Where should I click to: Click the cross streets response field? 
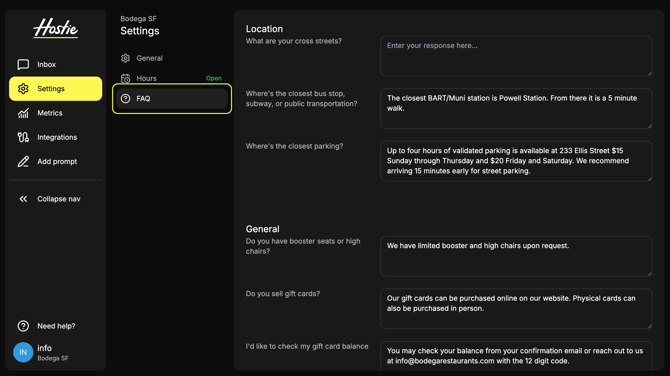[x=516, y=56]
